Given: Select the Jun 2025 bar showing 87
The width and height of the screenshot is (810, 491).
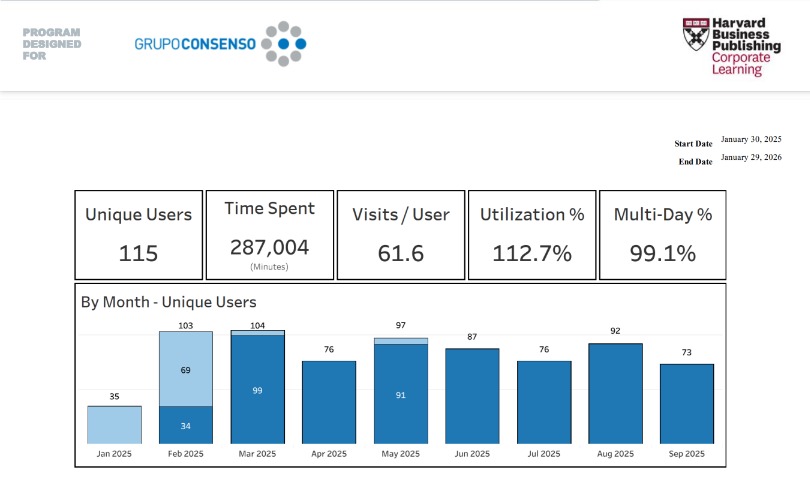Looking at the screenshot, I should pyautogui.click(x=472, y=396).
